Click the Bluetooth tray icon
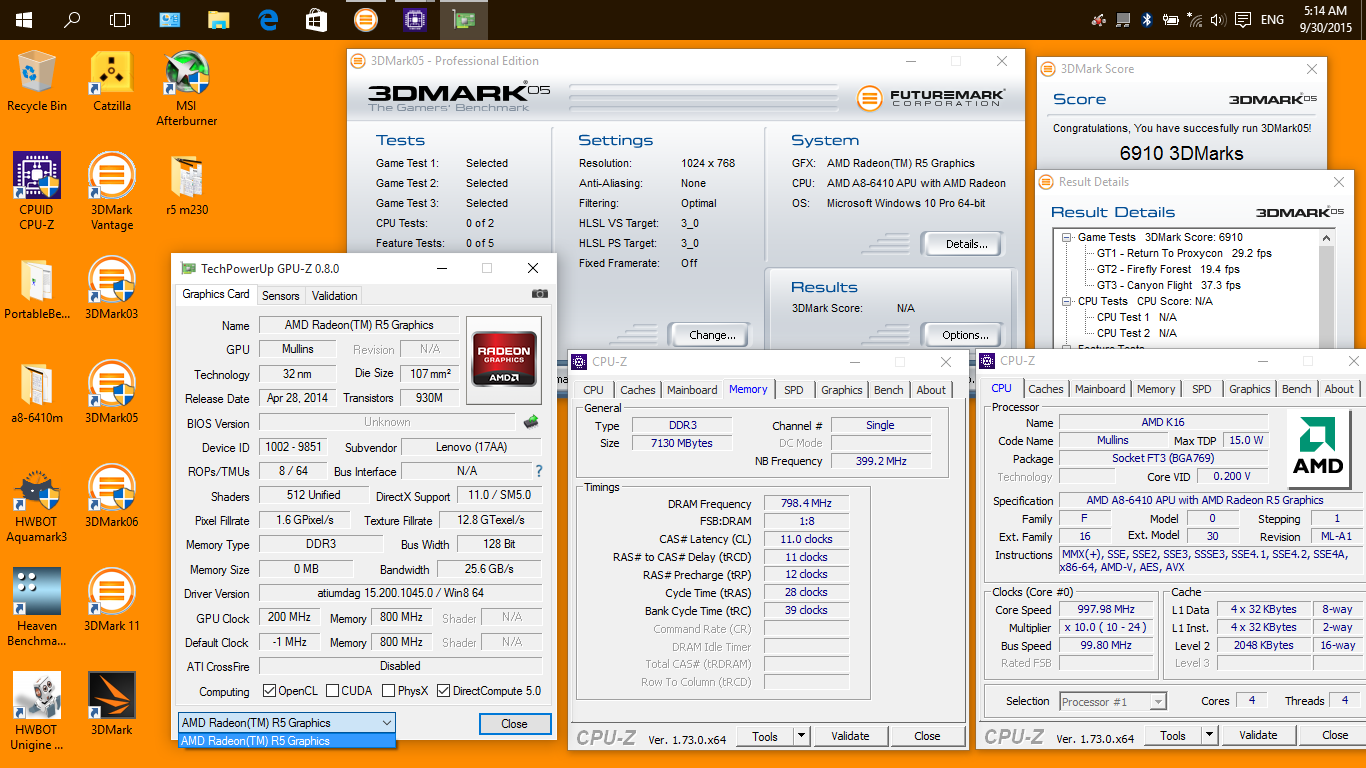Viewport: 1366px width, 768px height. pos(1148,19)
